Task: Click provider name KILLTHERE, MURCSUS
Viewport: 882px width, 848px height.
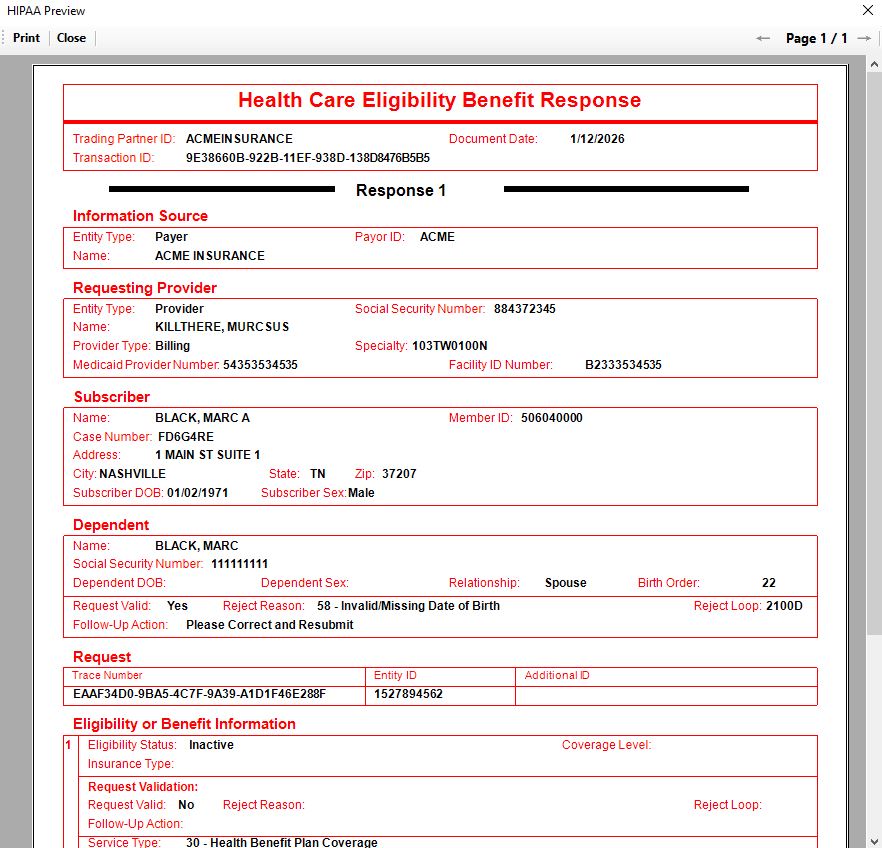Action: pos(222,327)
